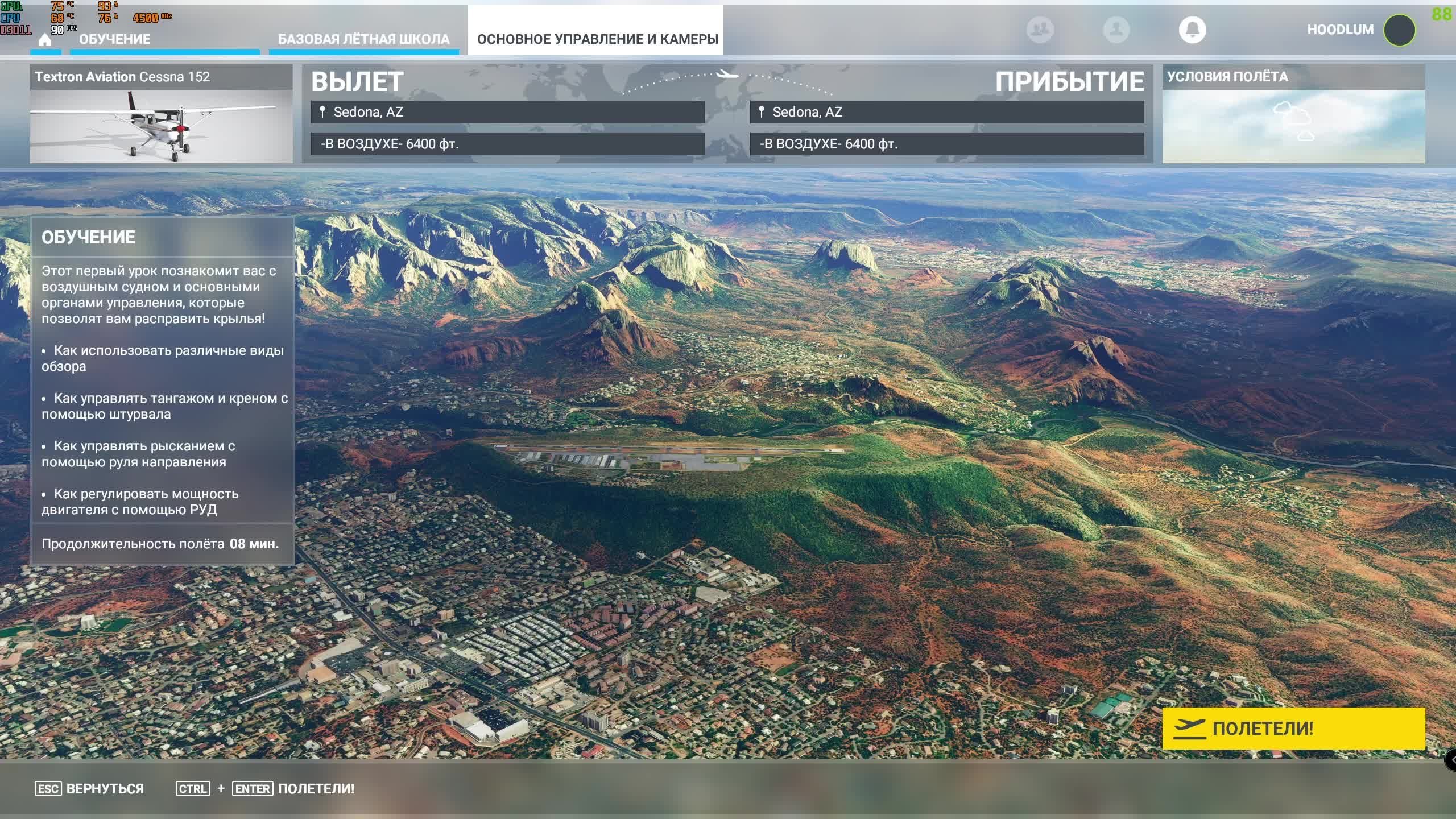1456x819 pixels.
Task: Open the multiplayer group icon
Action: point(1040,30)
